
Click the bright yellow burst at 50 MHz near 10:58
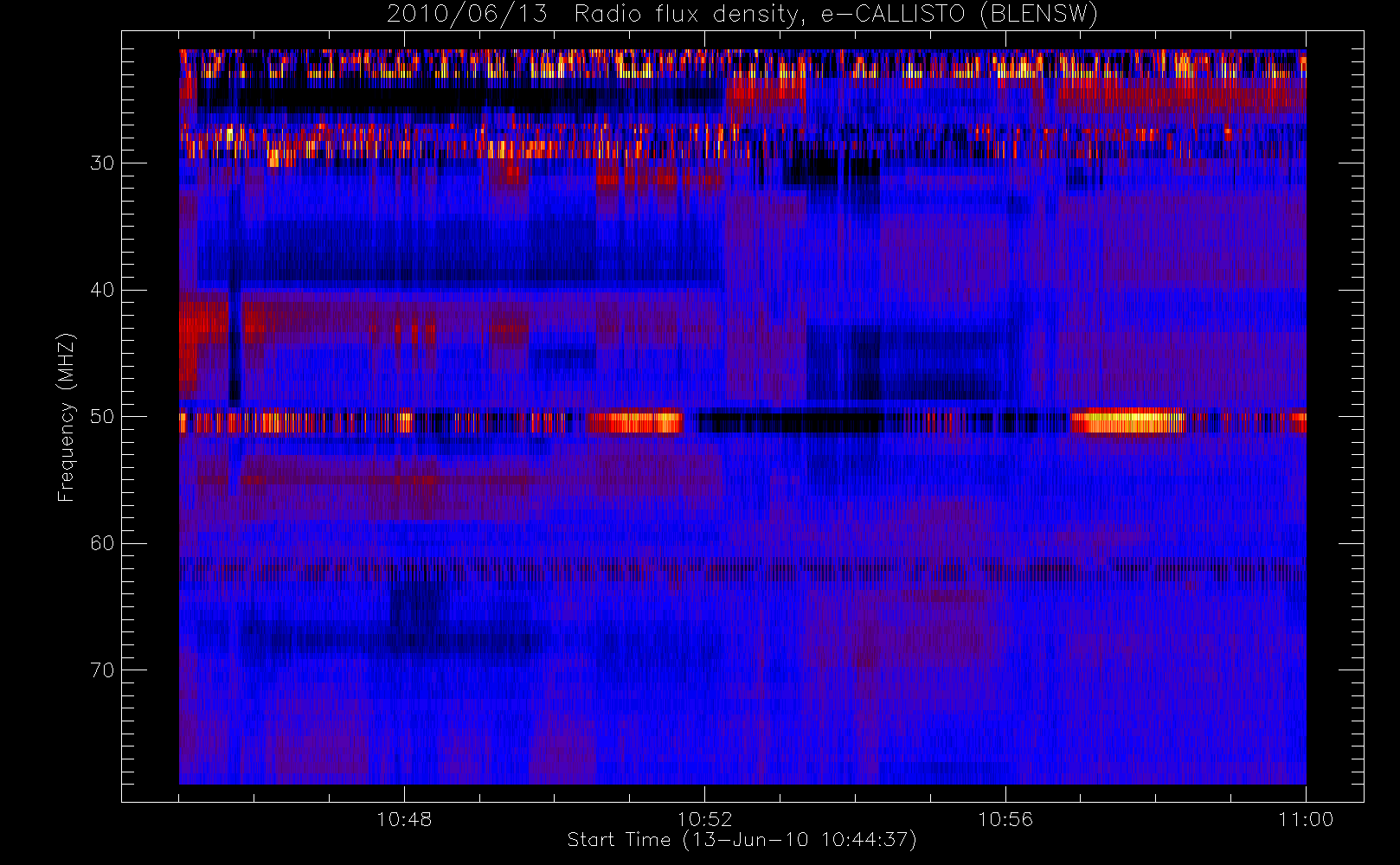pyautogui.click(x=1128, y=421)
